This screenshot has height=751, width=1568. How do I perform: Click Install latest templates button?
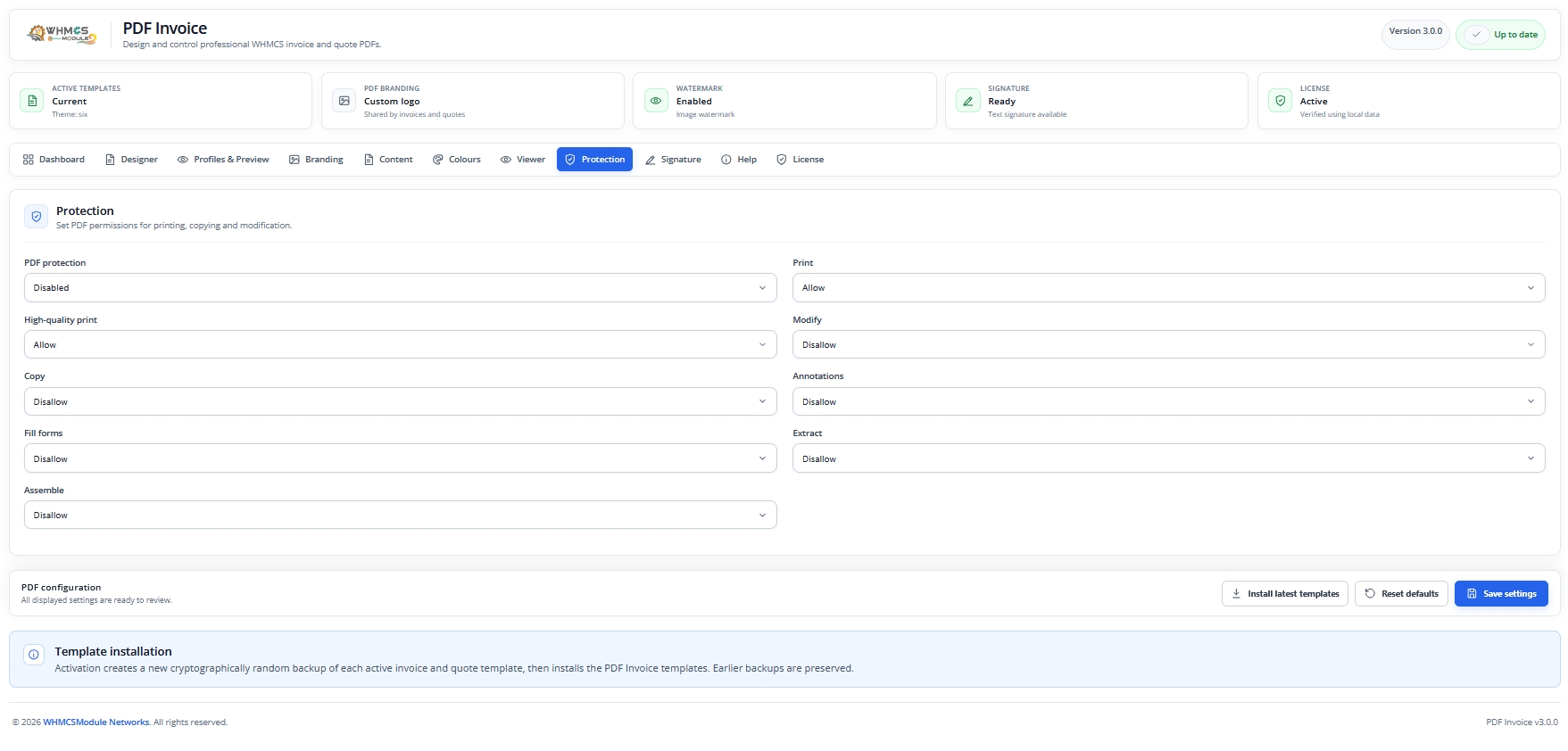pos(1285,594)
